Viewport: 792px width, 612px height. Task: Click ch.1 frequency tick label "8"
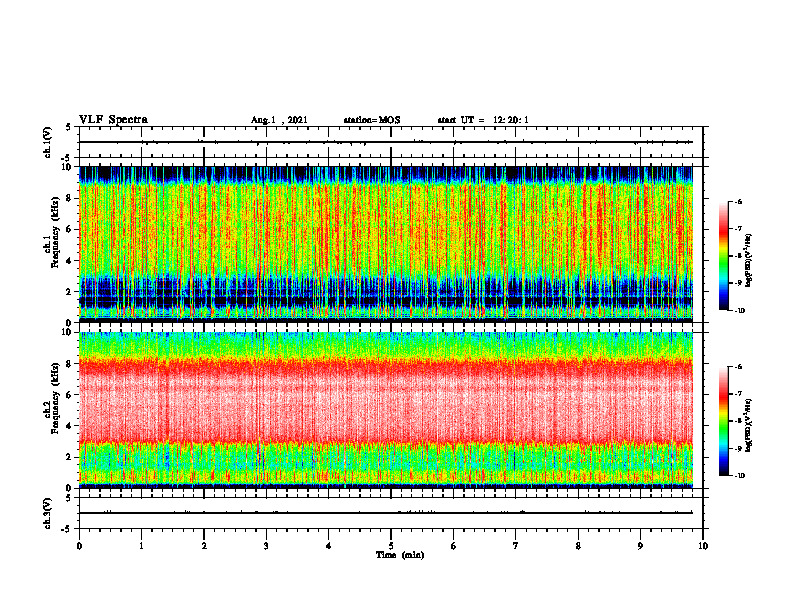(70, 198)
